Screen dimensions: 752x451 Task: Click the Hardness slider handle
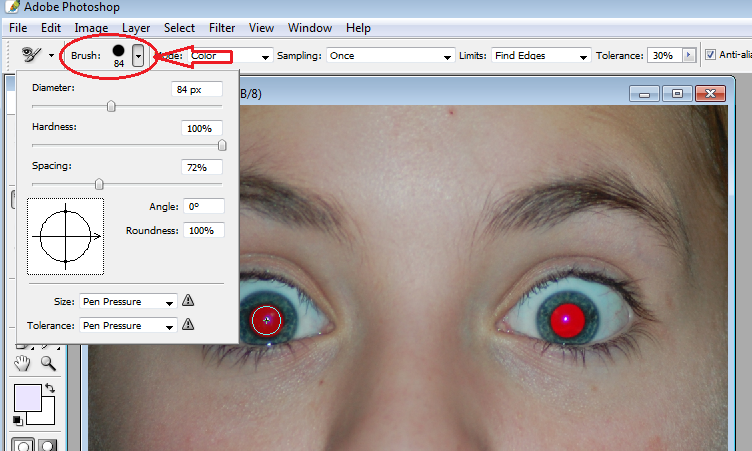point(222,145)
